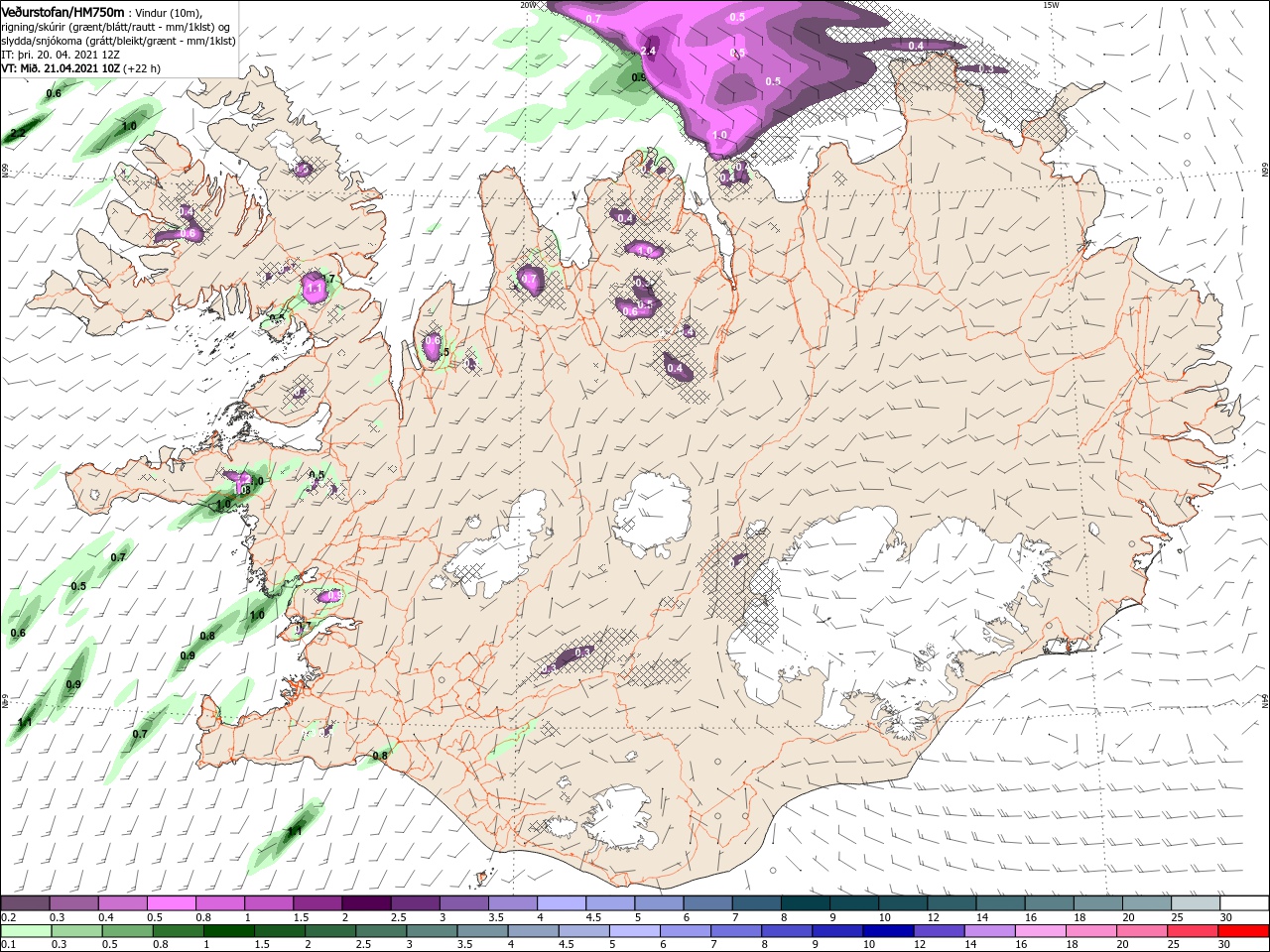Click the '0.2' label in snow legend row
Viewport: 1270px width, 952px height.
click(x=8, y=917)
